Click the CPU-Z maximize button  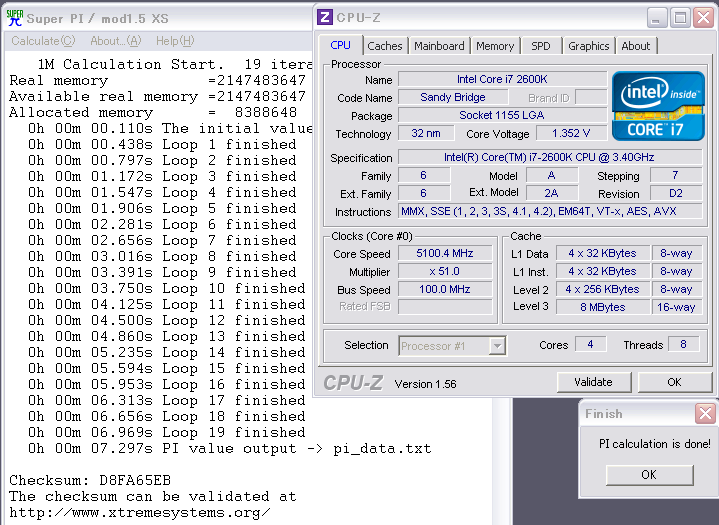680,18
